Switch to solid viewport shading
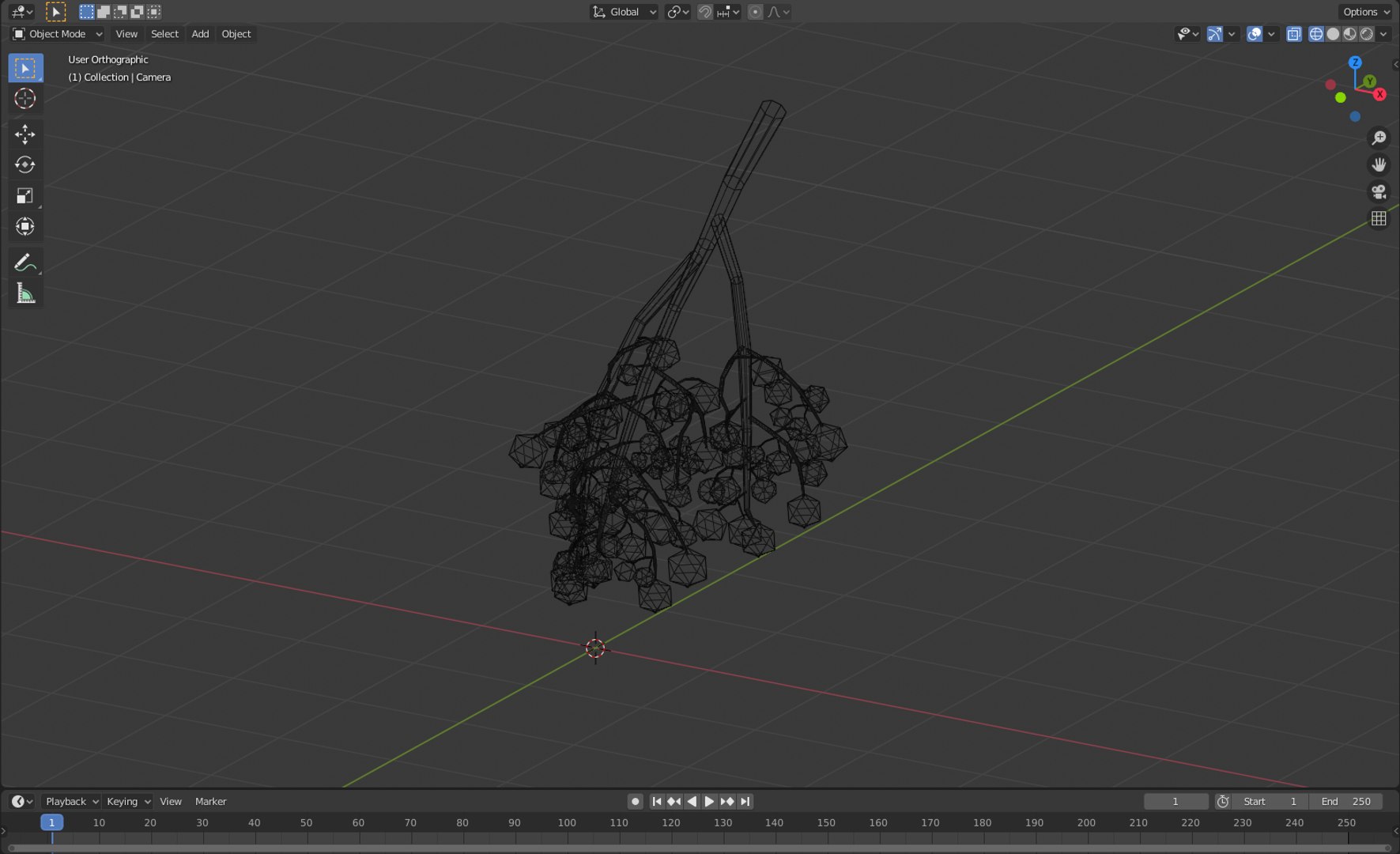Viewport: 1400px width, 854px height. [x=1333, y=34]
